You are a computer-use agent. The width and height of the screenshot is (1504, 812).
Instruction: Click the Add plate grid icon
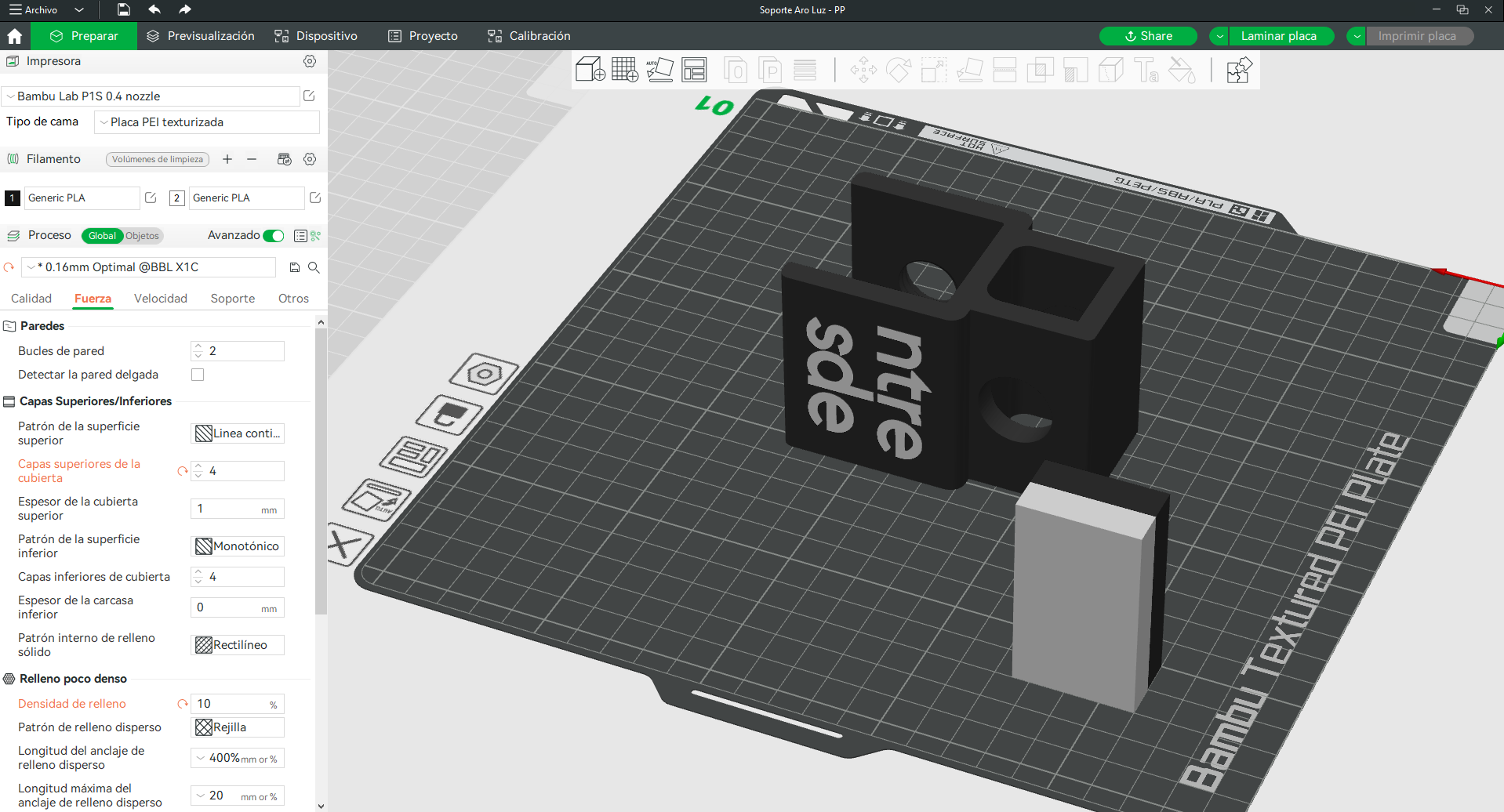click(x=625, y=70)
